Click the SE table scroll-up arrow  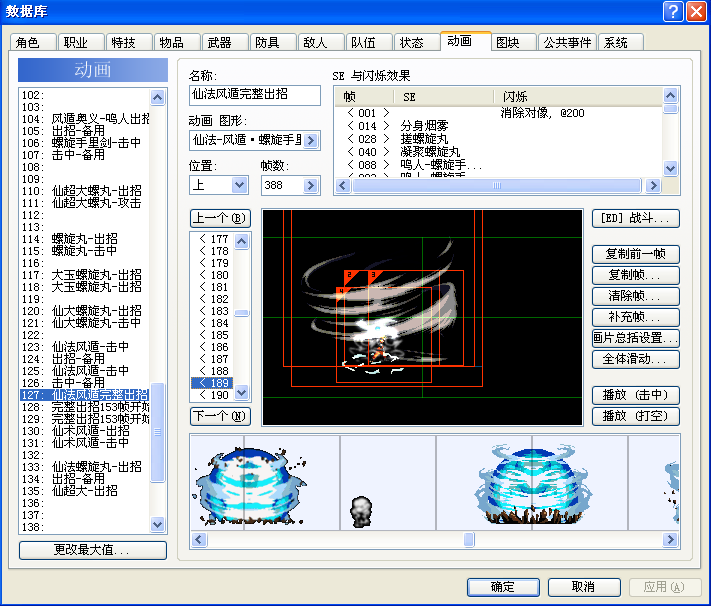[x=670, y=95]
